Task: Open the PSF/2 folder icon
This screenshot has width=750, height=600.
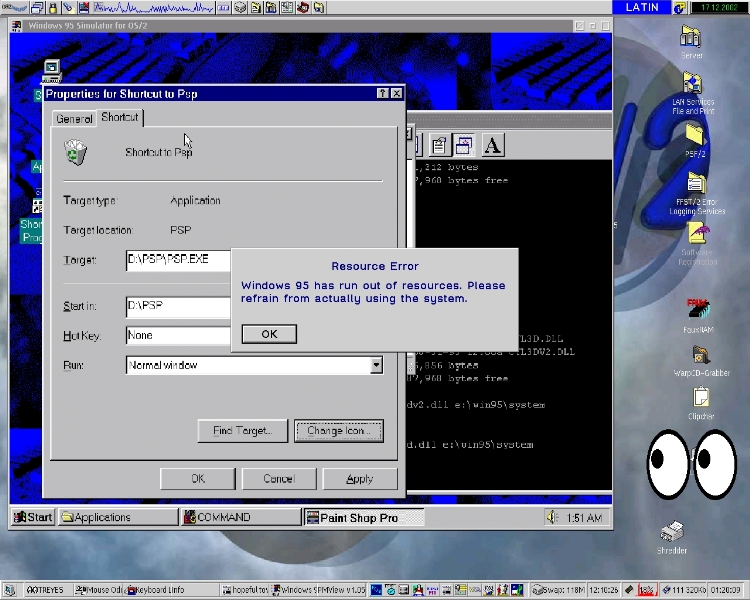Action: 695,140
